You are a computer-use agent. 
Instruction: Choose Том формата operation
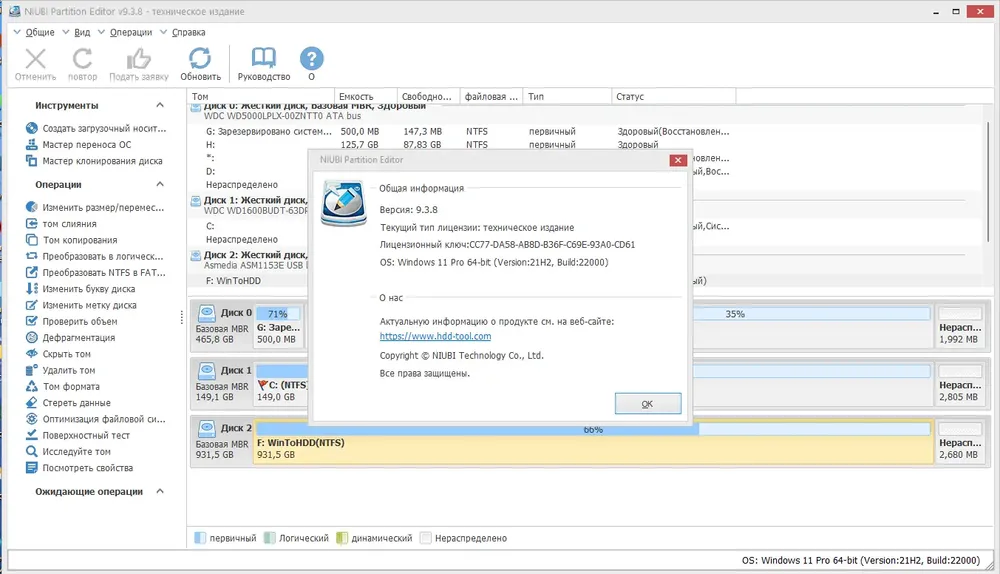[x=63, y=386]
